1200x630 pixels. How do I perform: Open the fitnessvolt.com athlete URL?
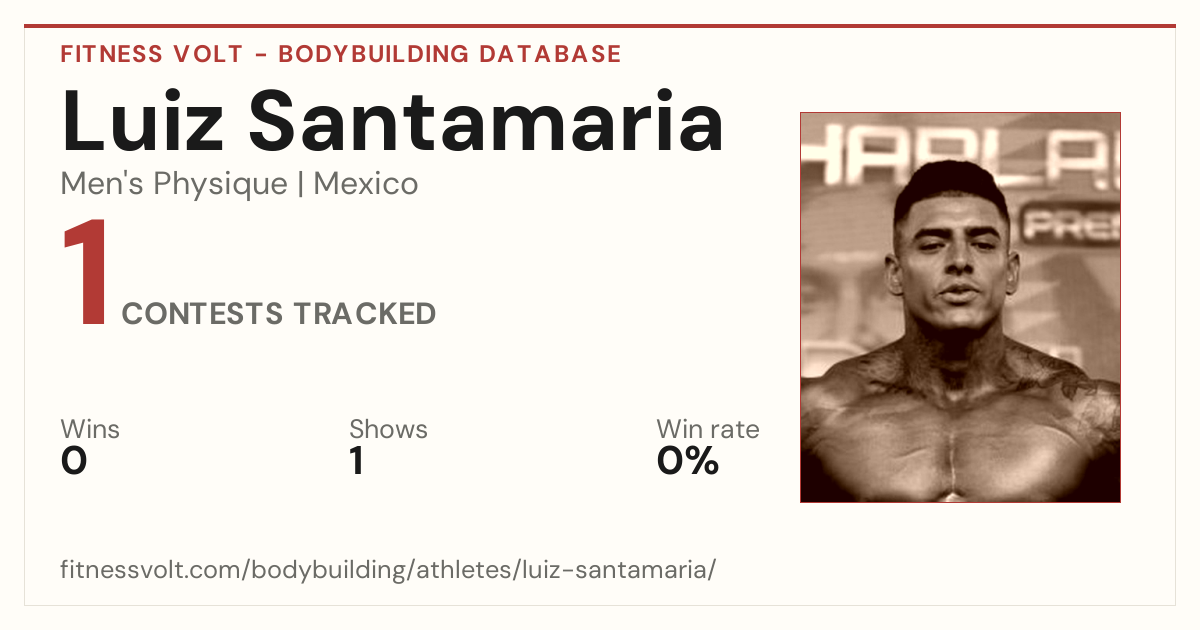389,570
